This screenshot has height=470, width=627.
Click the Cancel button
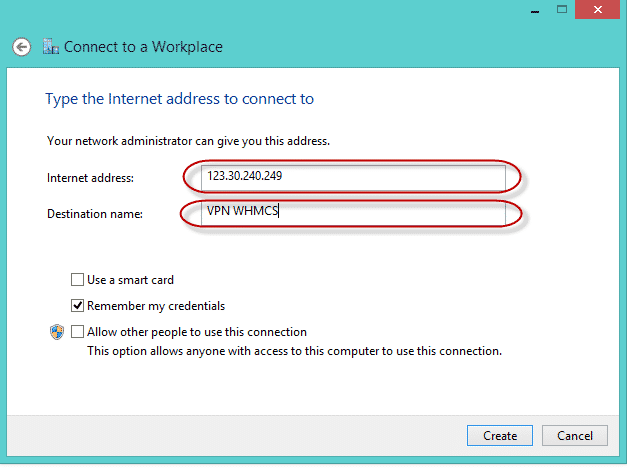pos(575,436)
